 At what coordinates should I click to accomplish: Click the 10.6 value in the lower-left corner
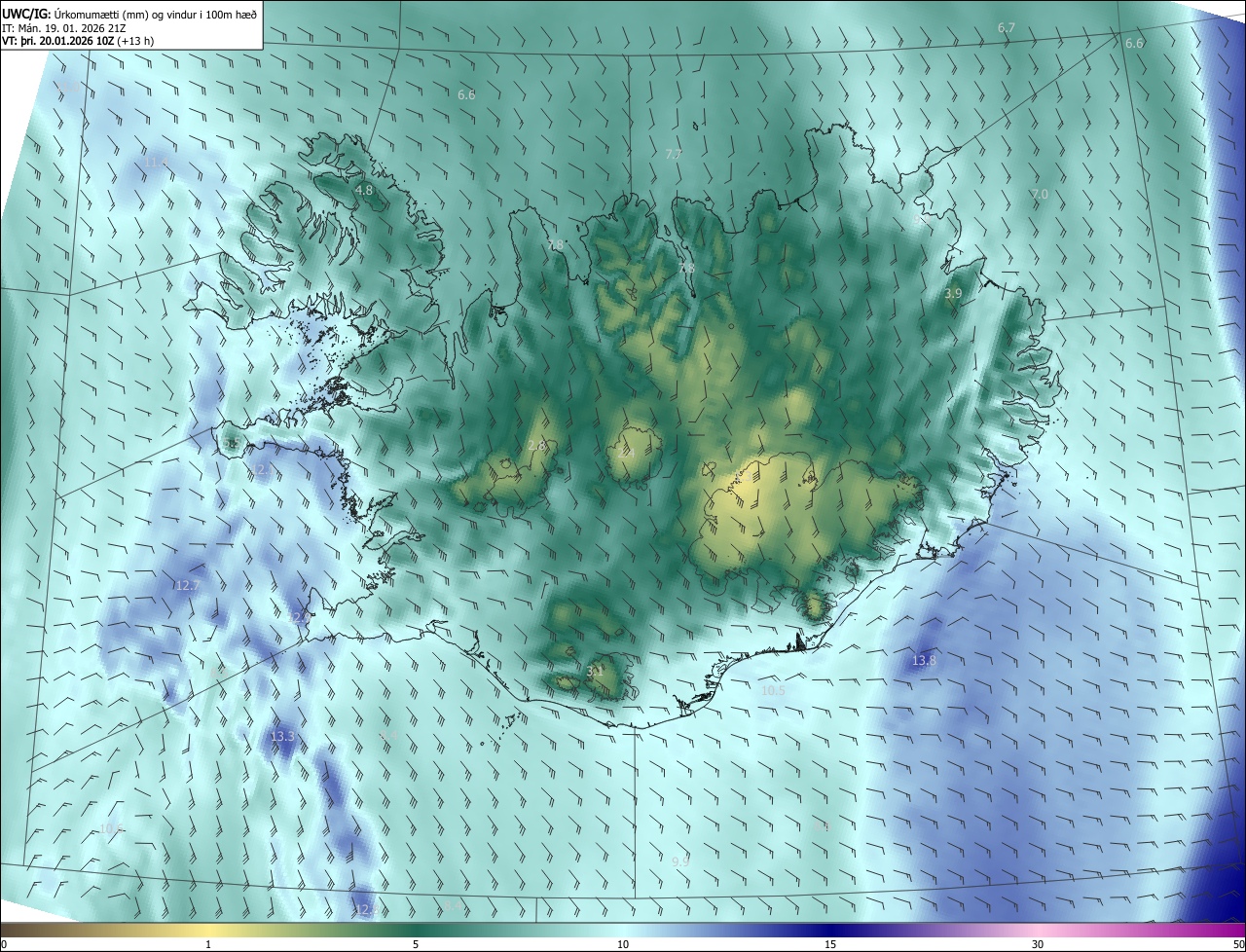pyautogui.click(x=111, y=828)
